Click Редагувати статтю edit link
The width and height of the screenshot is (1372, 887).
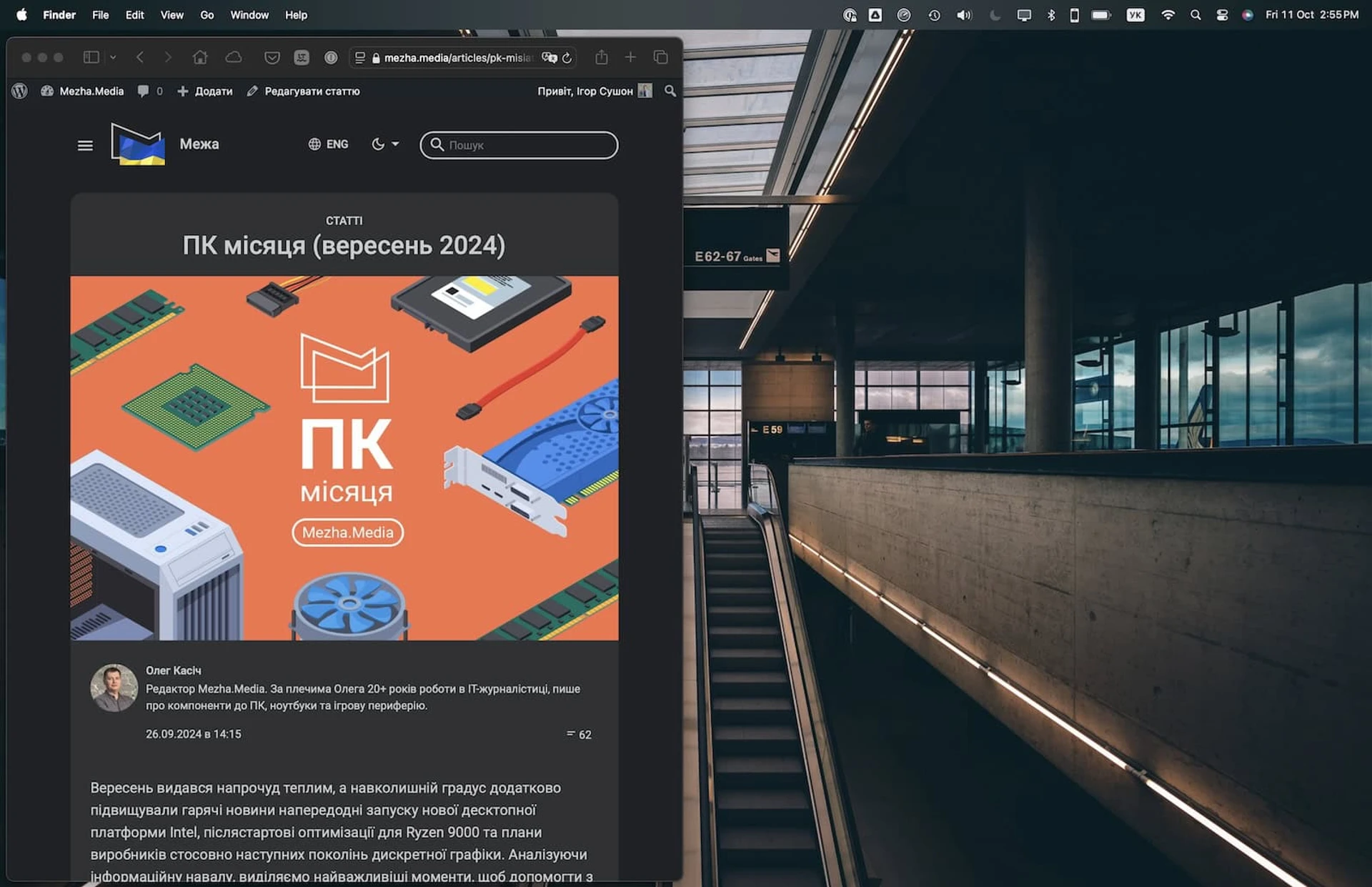point(303,91)
